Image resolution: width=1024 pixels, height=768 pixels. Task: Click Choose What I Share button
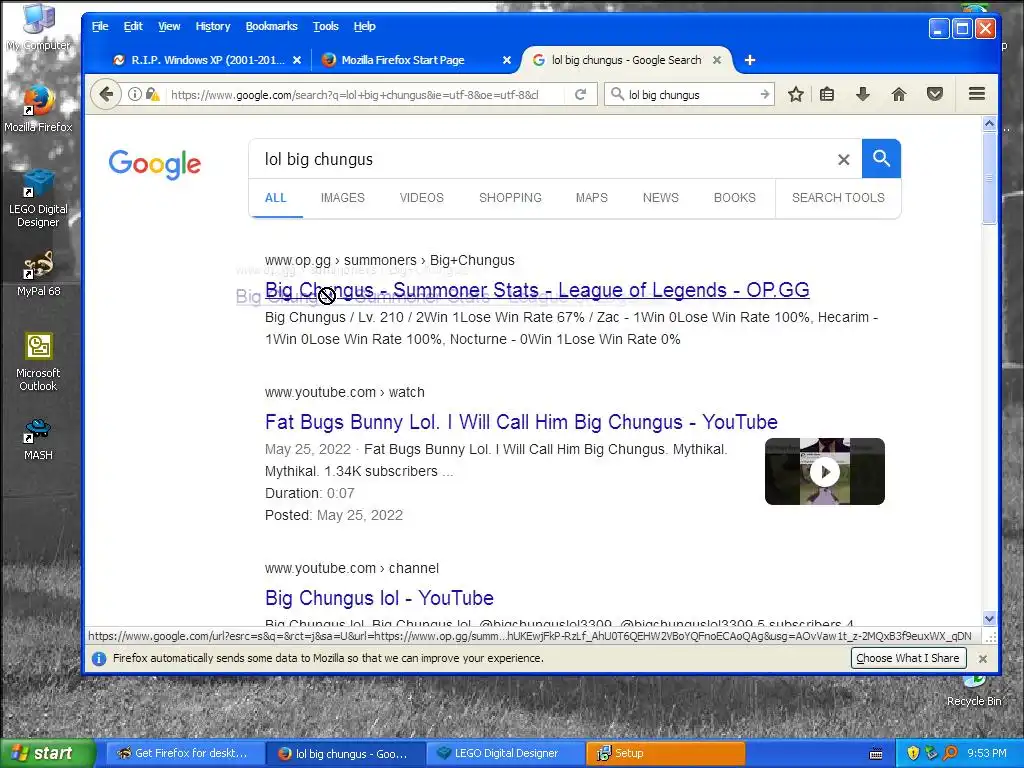coord(908,658)
